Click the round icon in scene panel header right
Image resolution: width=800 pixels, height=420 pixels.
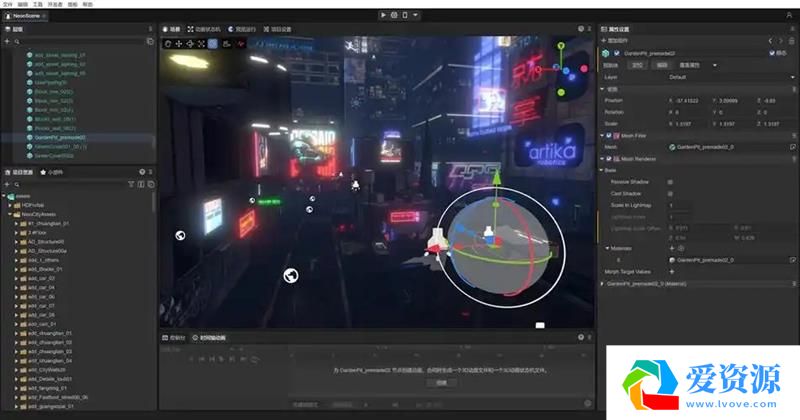[x=581, y=29]
